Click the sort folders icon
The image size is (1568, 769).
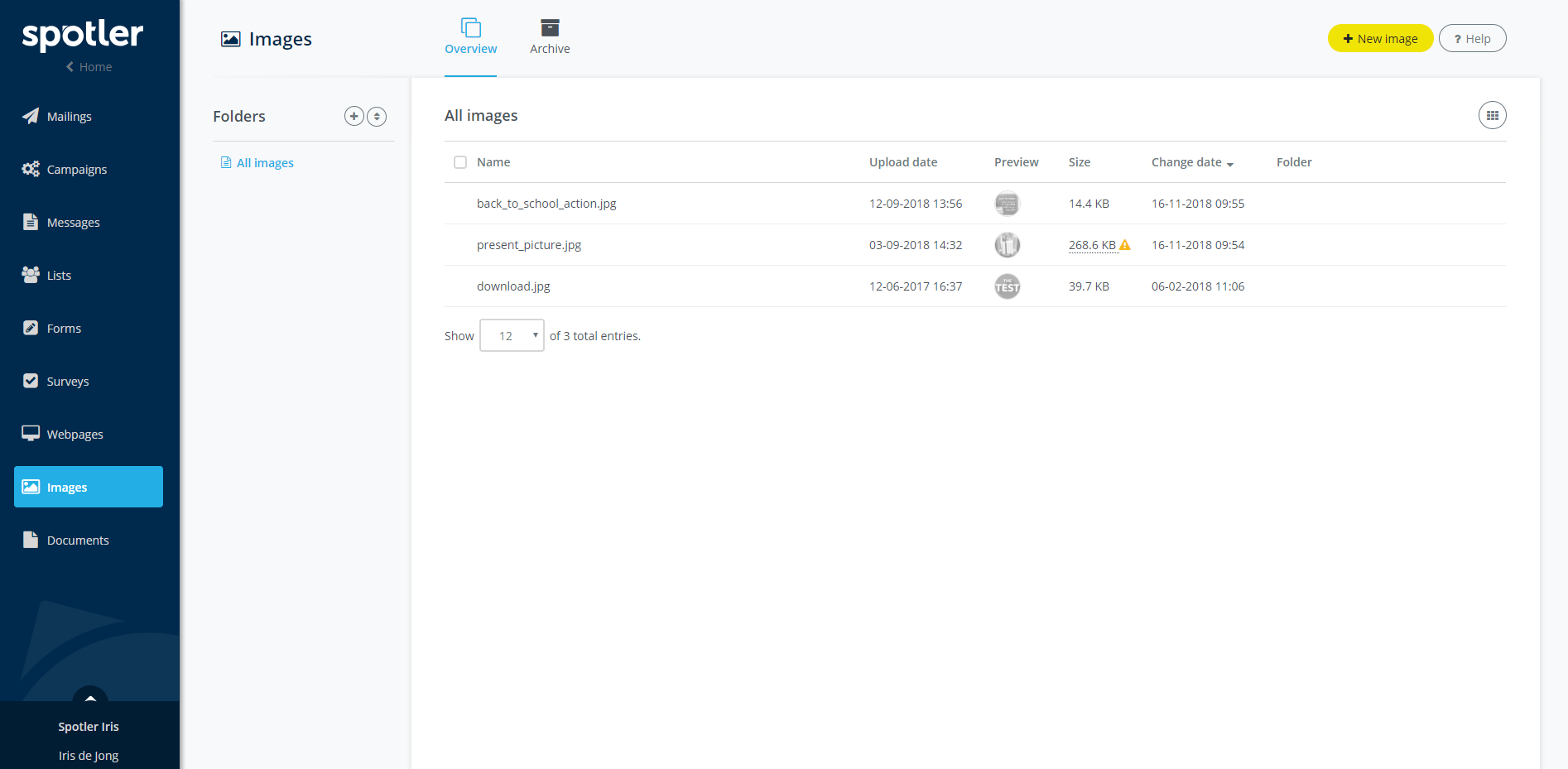377,117
